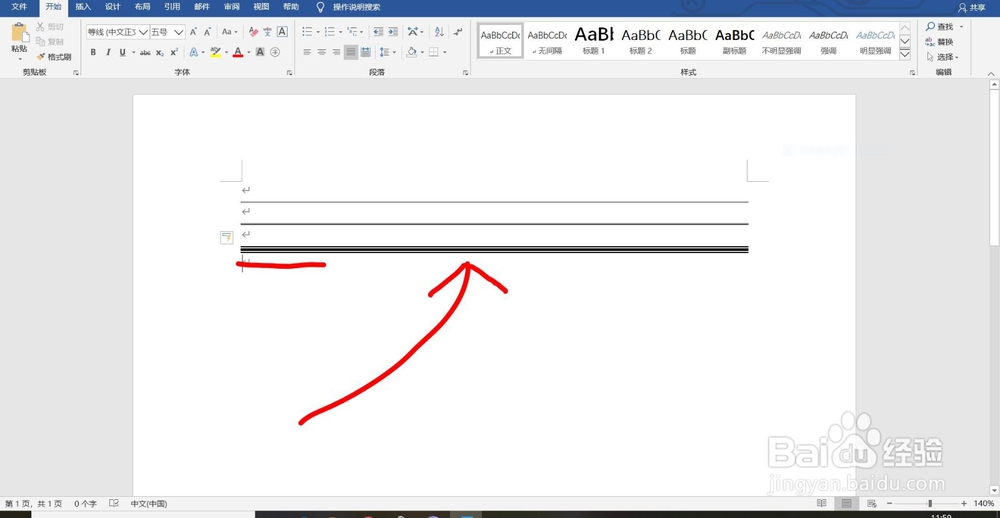Apply red font color
This screenshot has height=518, width=1000.
coord(238,52)
